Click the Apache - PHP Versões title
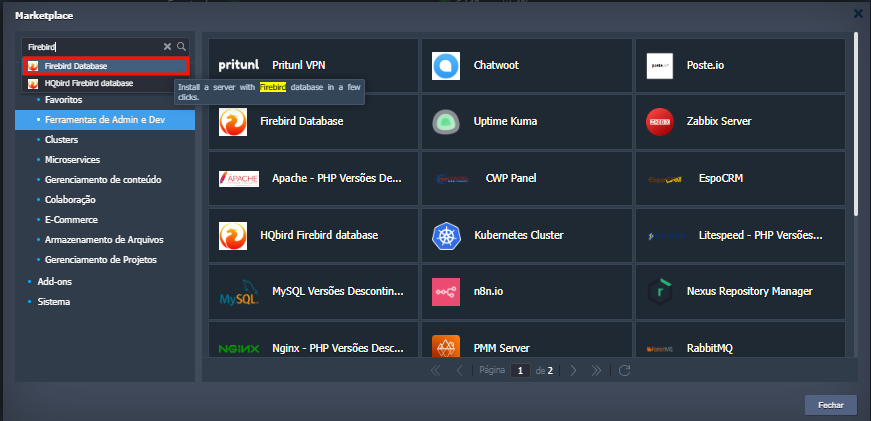871x421 pixels. point(337,178)
